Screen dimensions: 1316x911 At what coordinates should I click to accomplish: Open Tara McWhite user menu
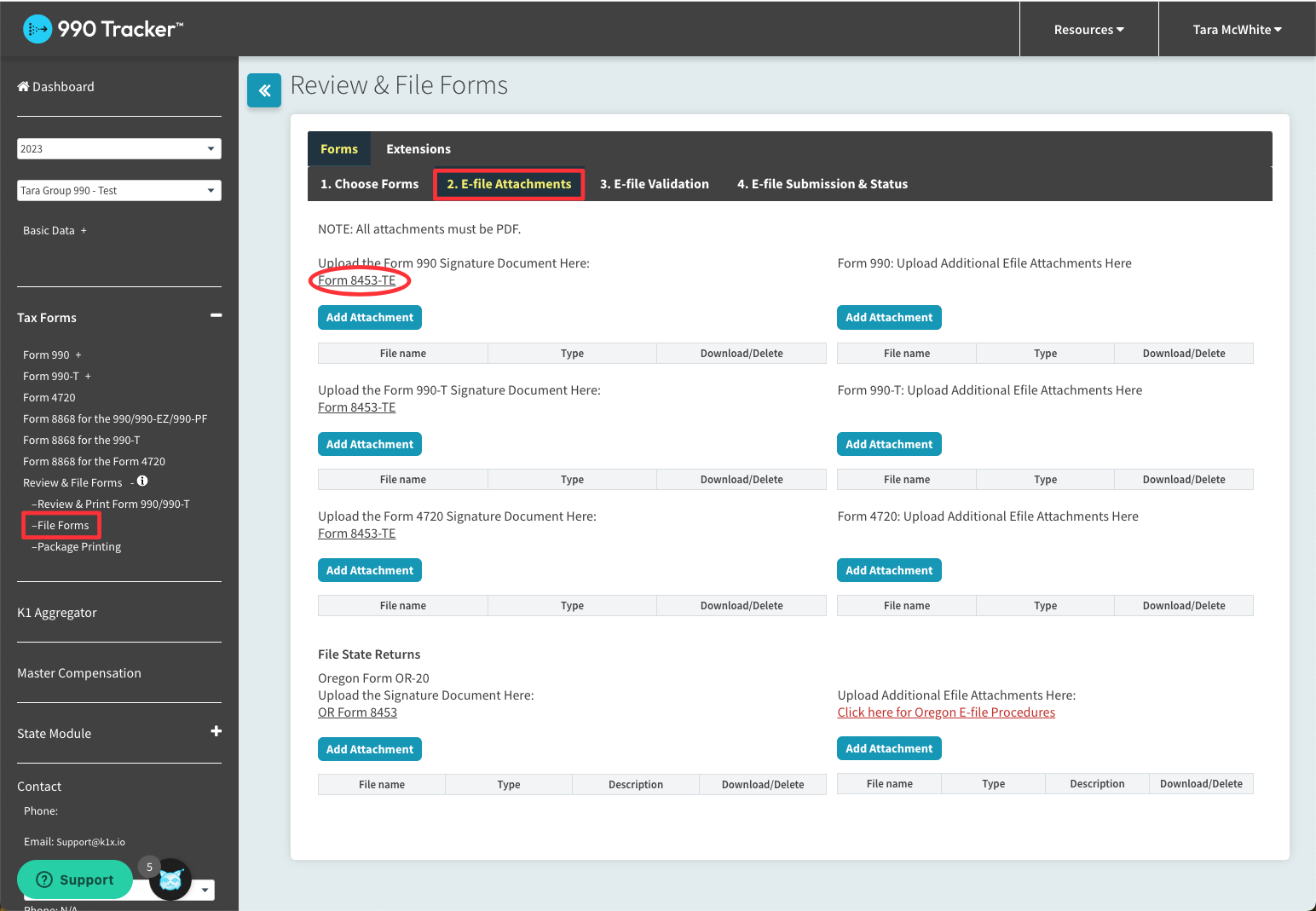pos(1237,30)
